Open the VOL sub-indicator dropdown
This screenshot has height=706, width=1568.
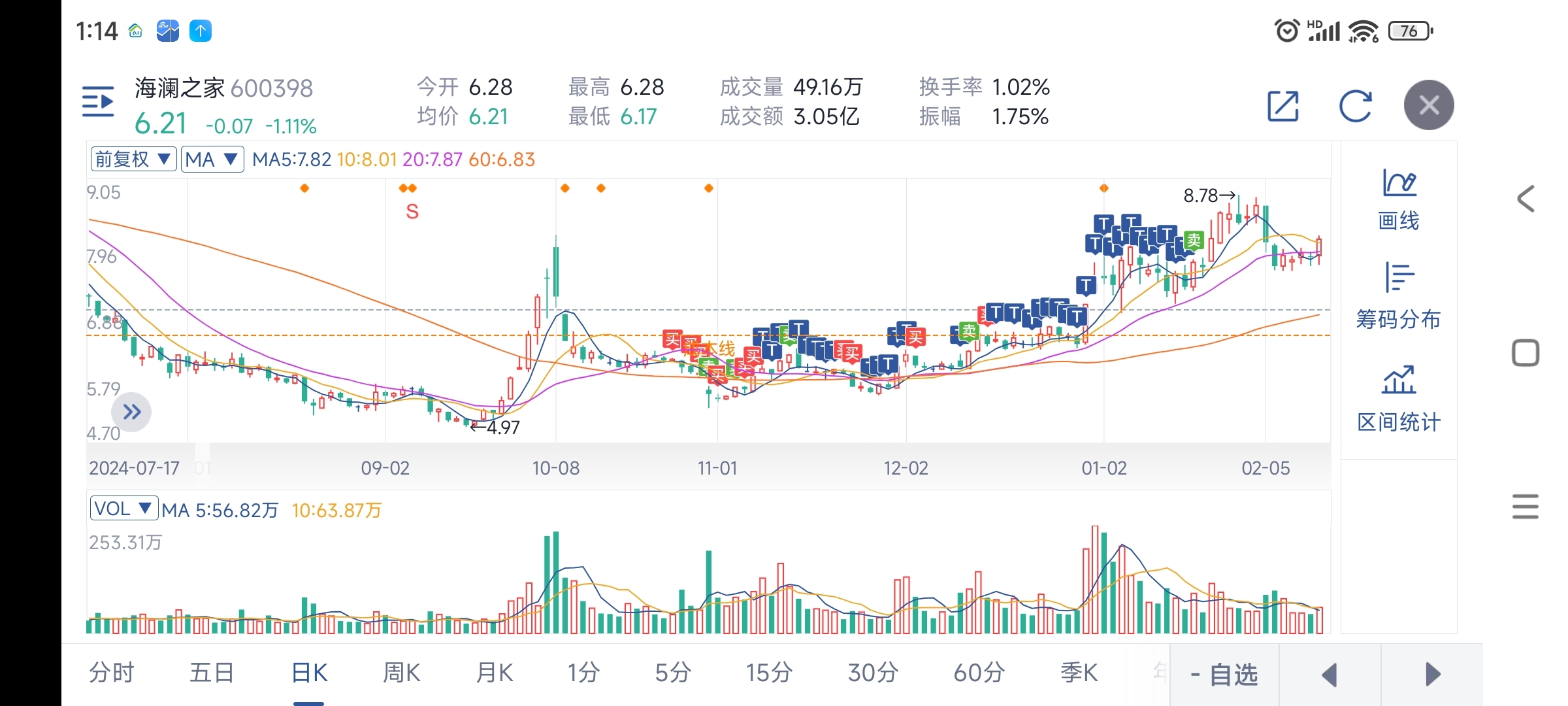click(123, 509)
